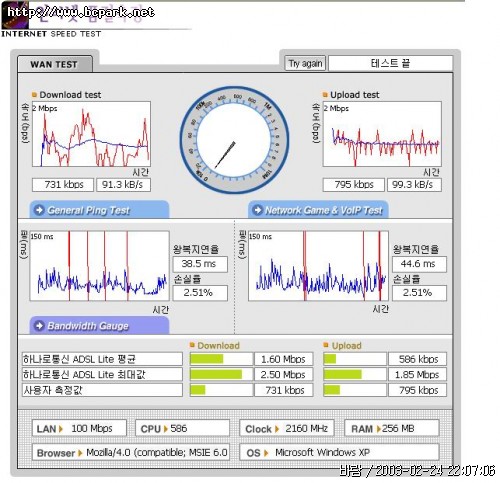Viewport: 500px width, 483px height.
Task: Open the Network Game & VoIP Test header
Action: pyautogui.click(x=318, y=210)
